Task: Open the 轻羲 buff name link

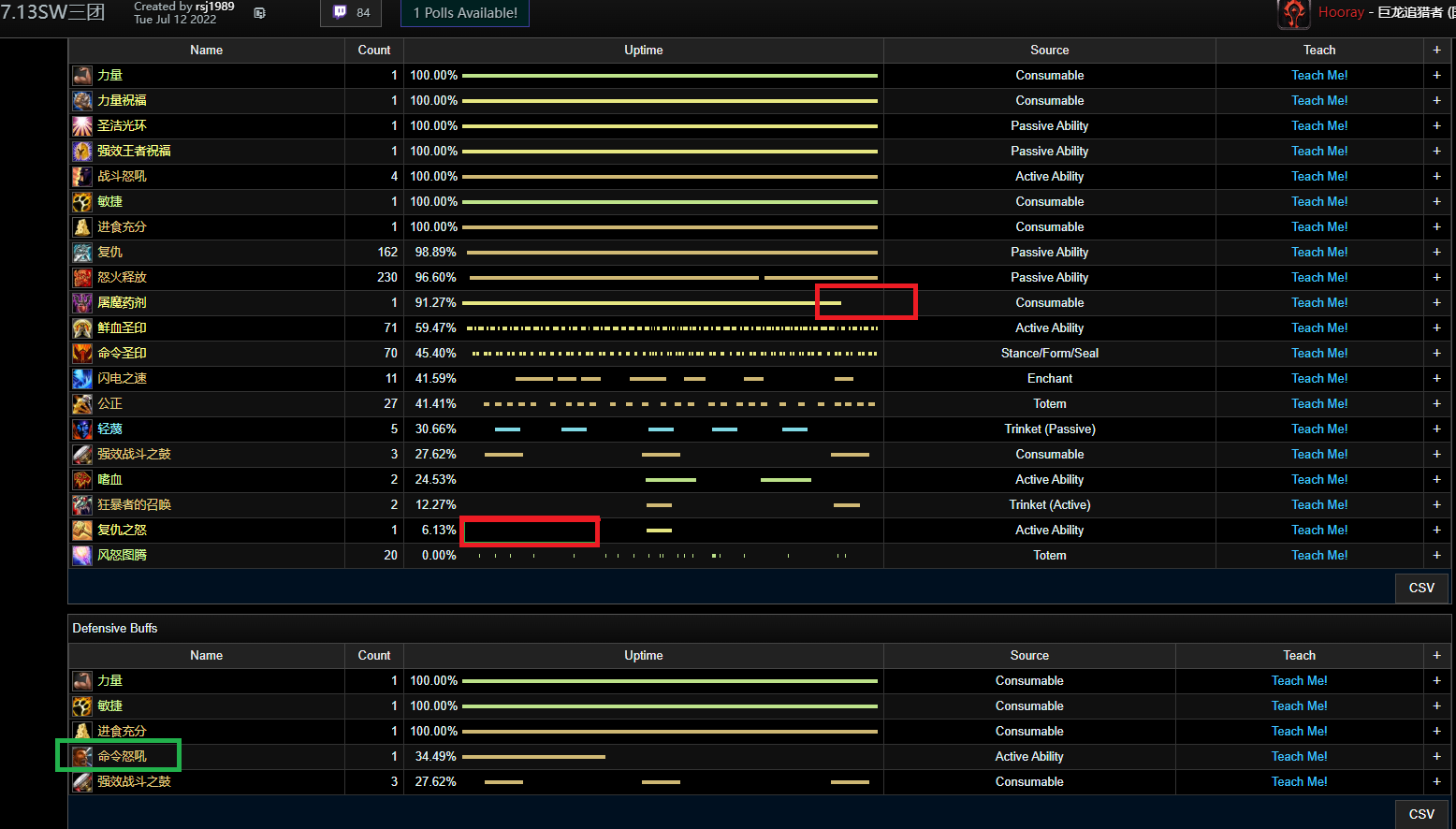Action: click(x=109, y=429)
